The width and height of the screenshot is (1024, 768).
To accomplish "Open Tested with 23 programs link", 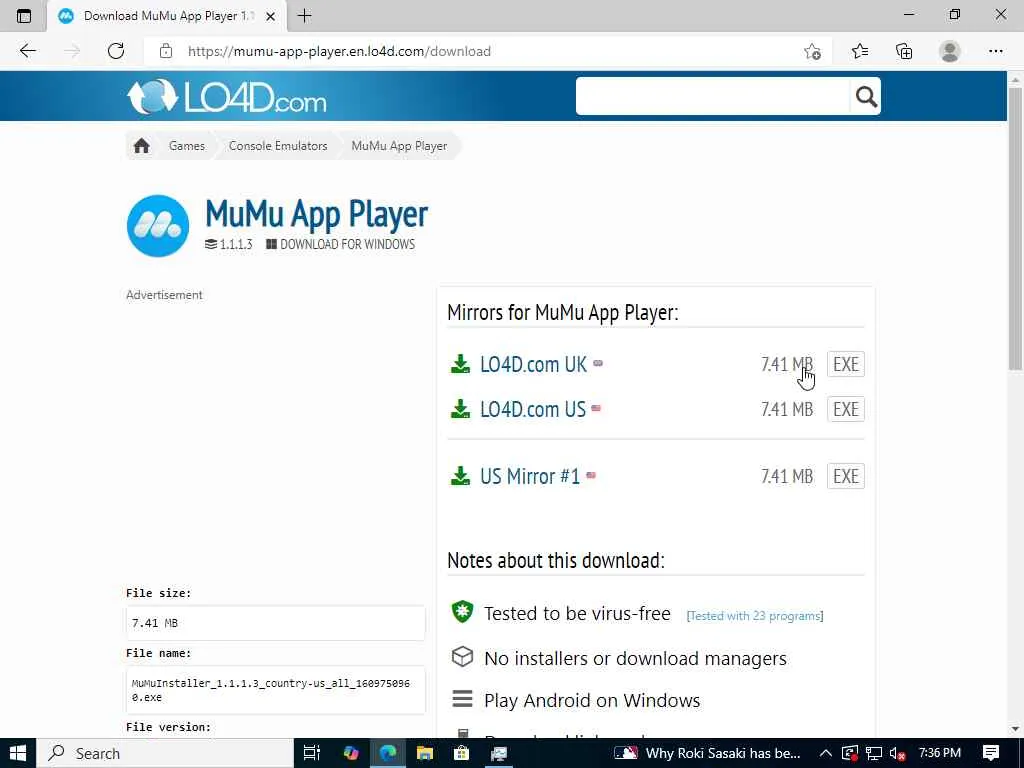I will click(x=755, y=616).
